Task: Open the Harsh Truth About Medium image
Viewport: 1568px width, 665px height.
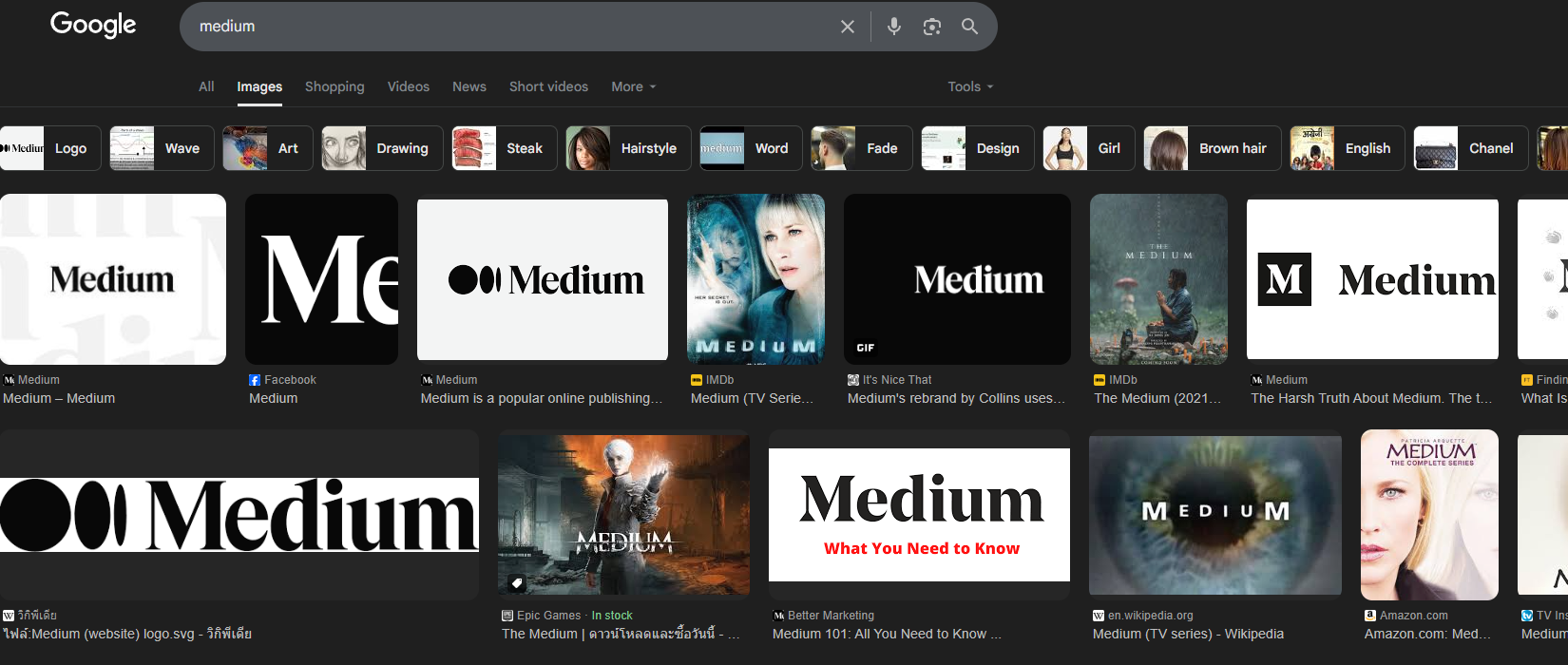Action: [1372, 279]
